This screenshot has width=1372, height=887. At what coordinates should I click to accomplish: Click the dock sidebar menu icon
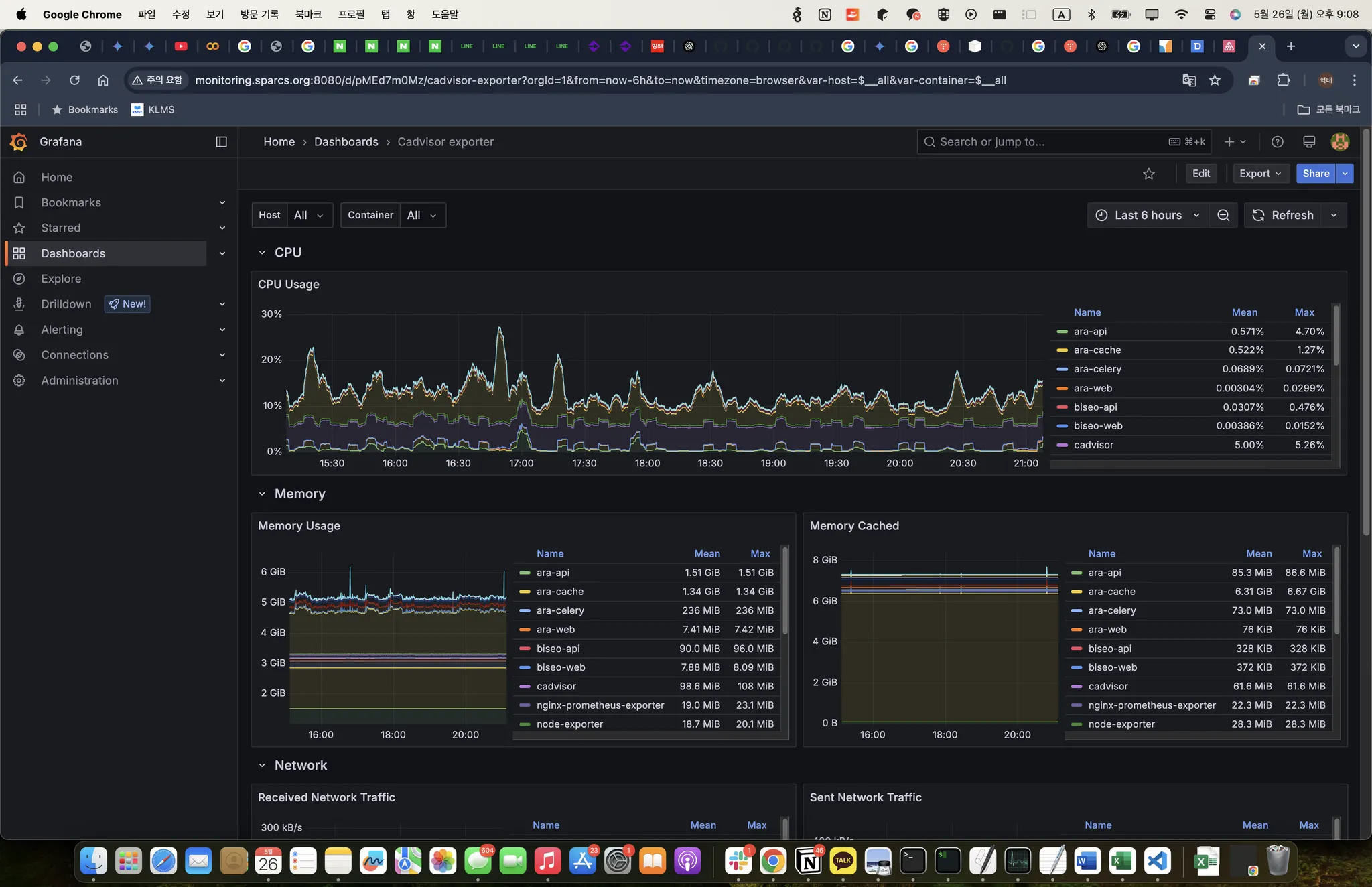221,141
